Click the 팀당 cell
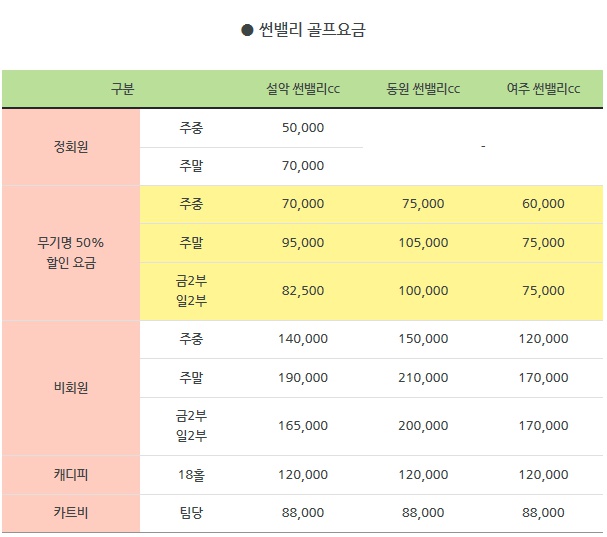This screenshot has width=607, height=537. point(191,513)
